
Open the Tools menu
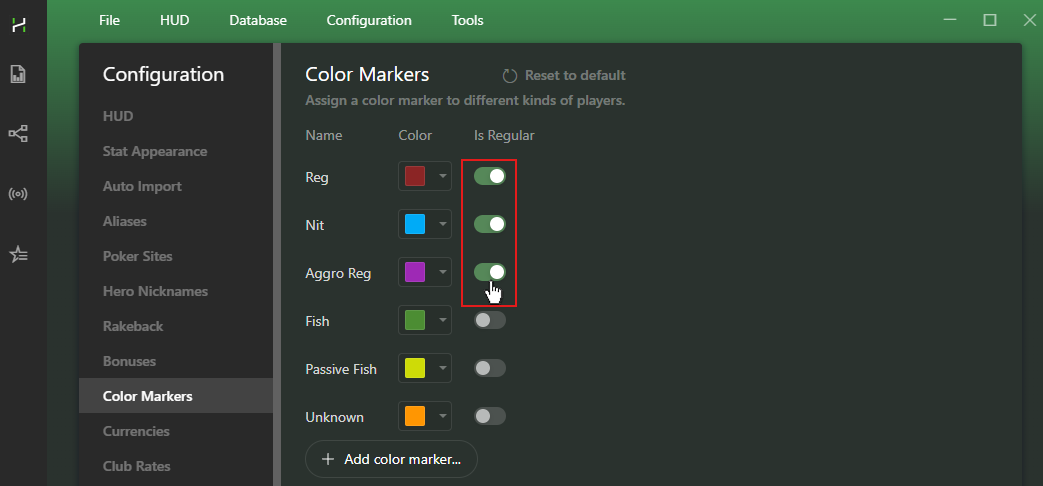[468, 21]
